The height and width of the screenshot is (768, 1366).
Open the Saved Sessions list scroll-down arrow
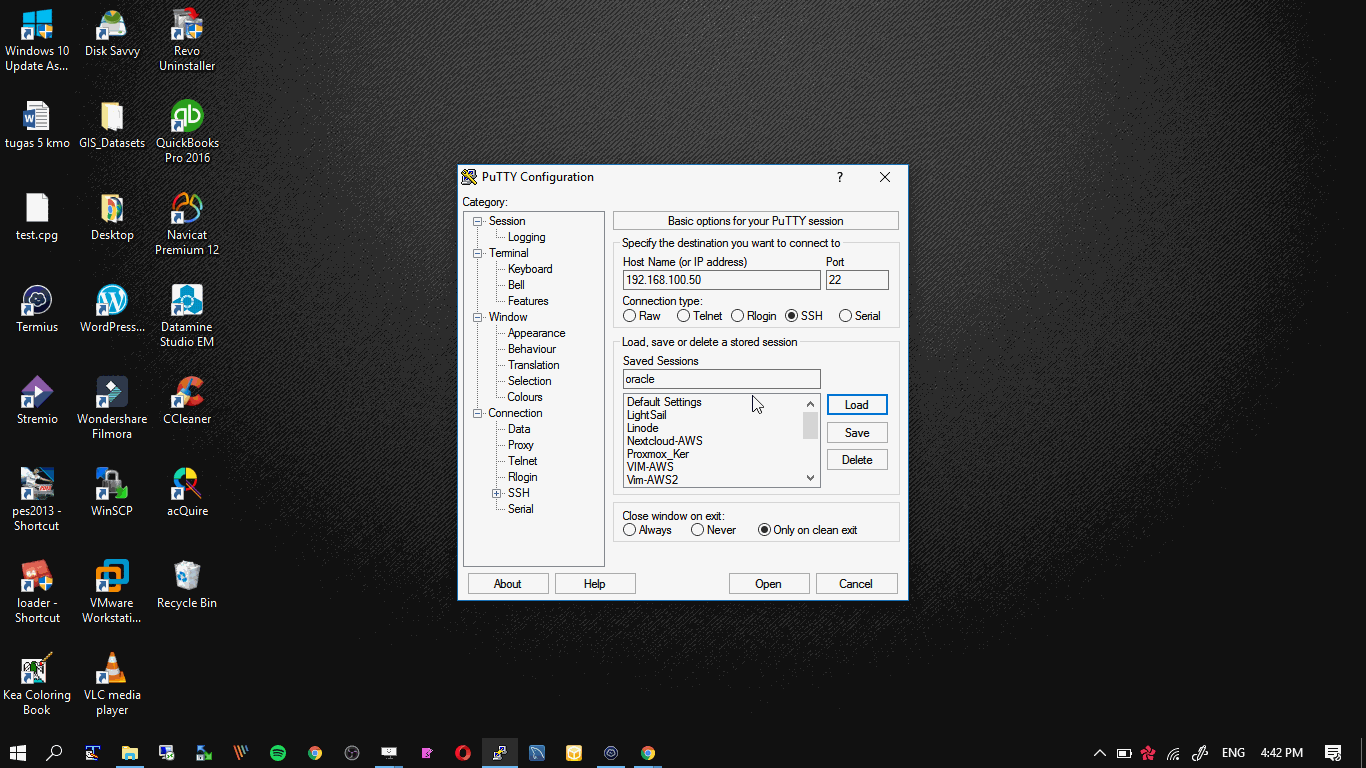coord(810,478)
